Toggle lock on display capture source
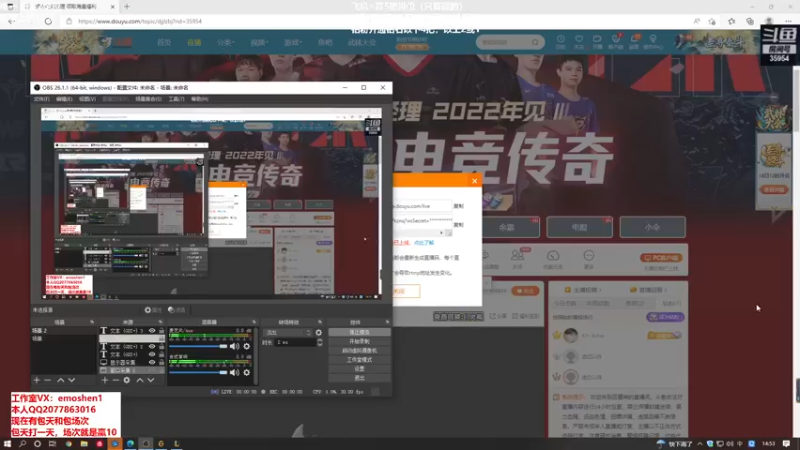This screenshot has width=800, height=450. [161, 362]
